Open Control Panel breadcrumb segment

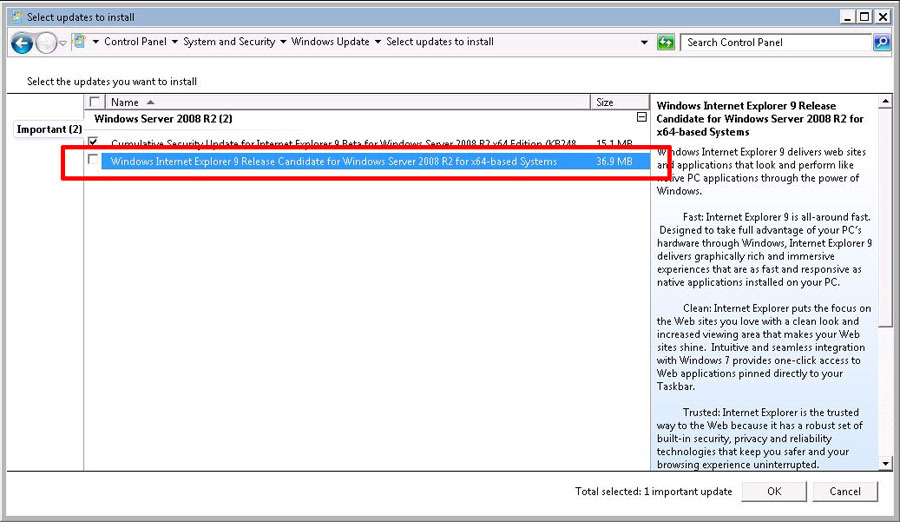tap(135, 41)
